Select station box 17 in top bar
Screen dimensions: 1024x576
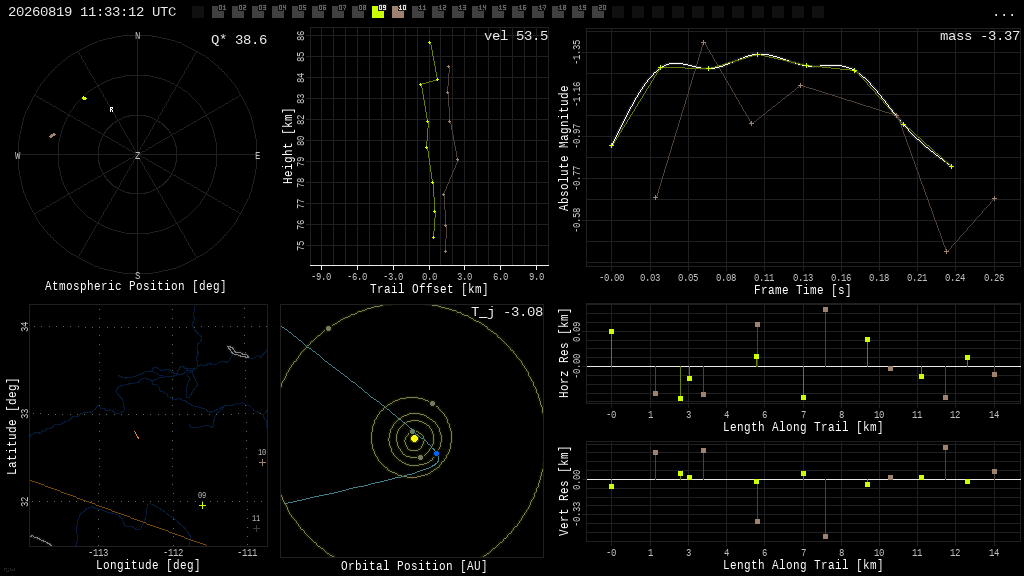pyautogui.click(x=537, y=12)
